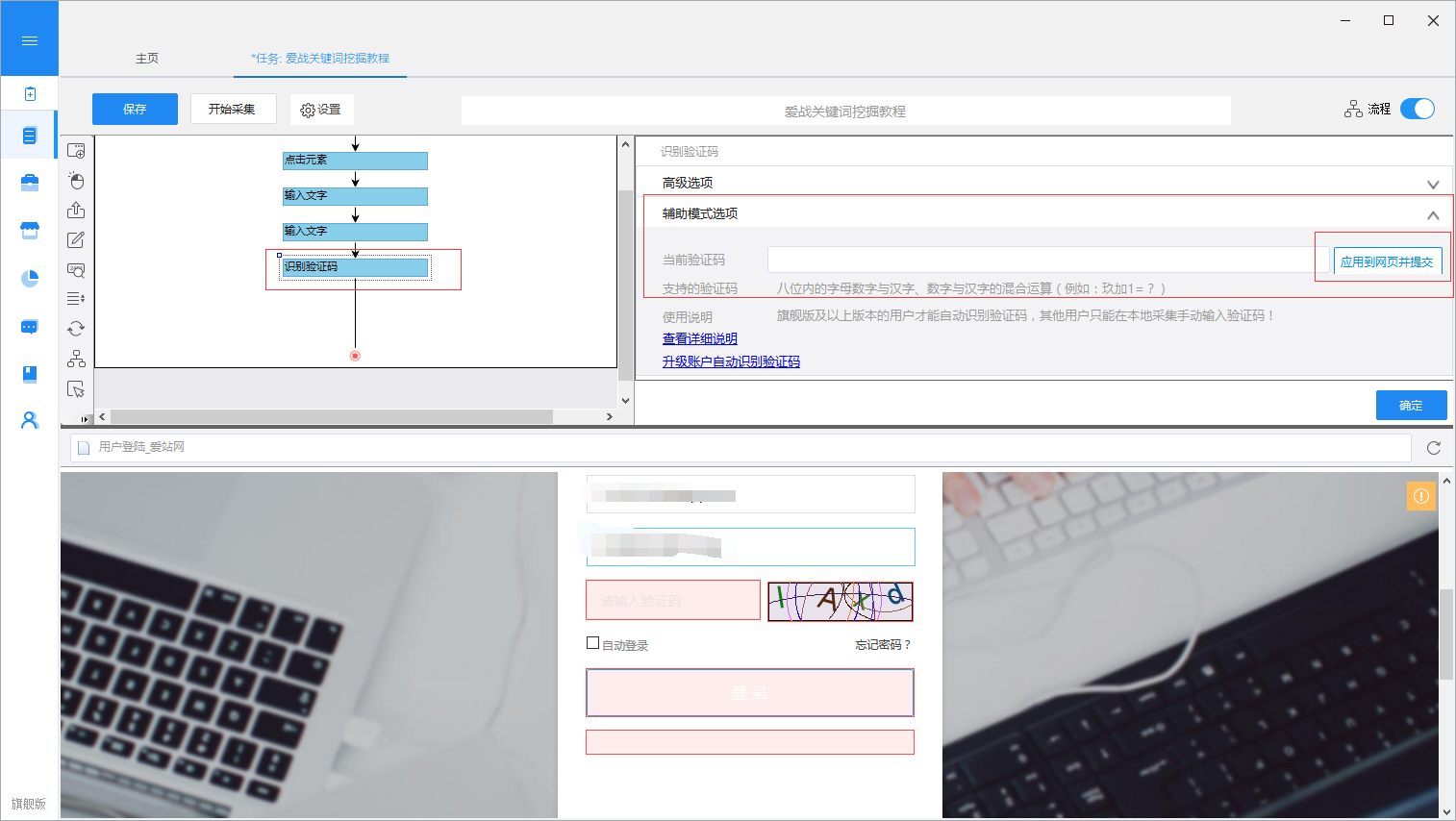Select the loop cycle tool
The width and height of the screenshot is (1456, 821).
[76, 329]
